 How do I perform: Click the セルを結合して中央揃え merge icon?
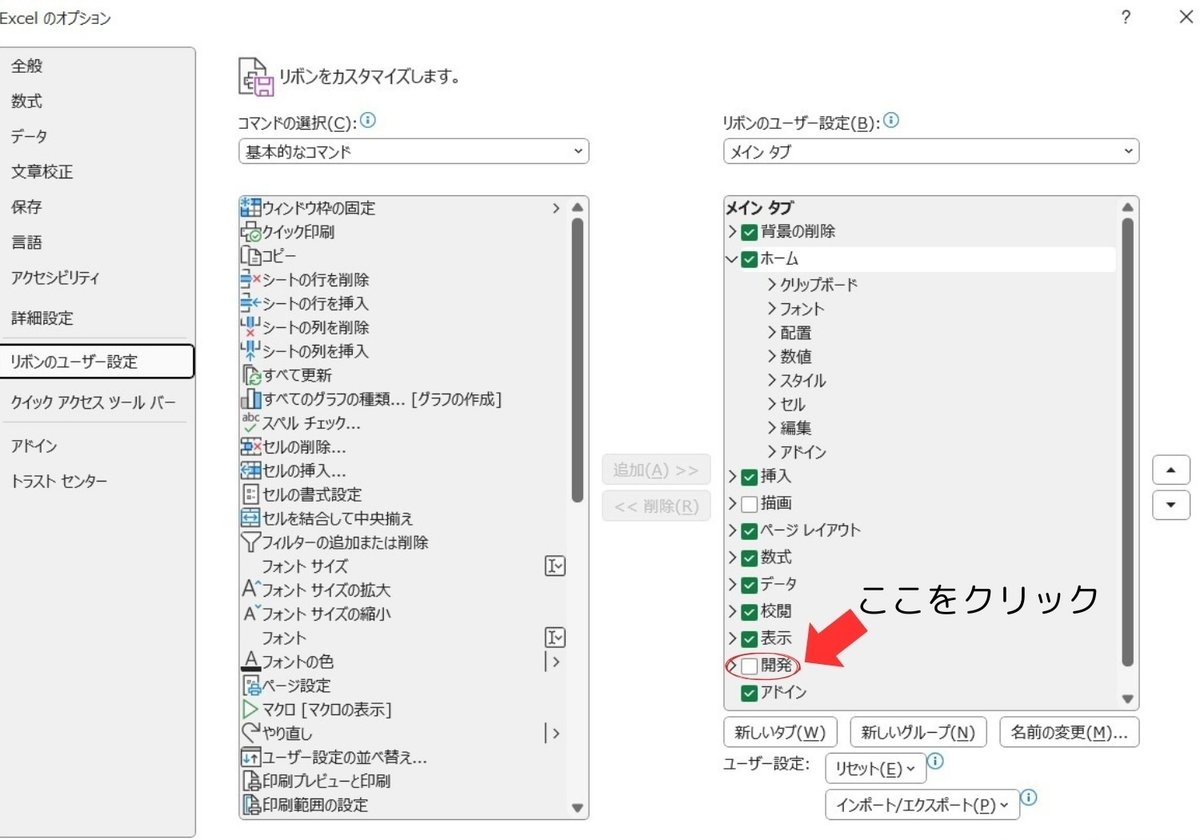pyautogui.click(x=251, y=518)
